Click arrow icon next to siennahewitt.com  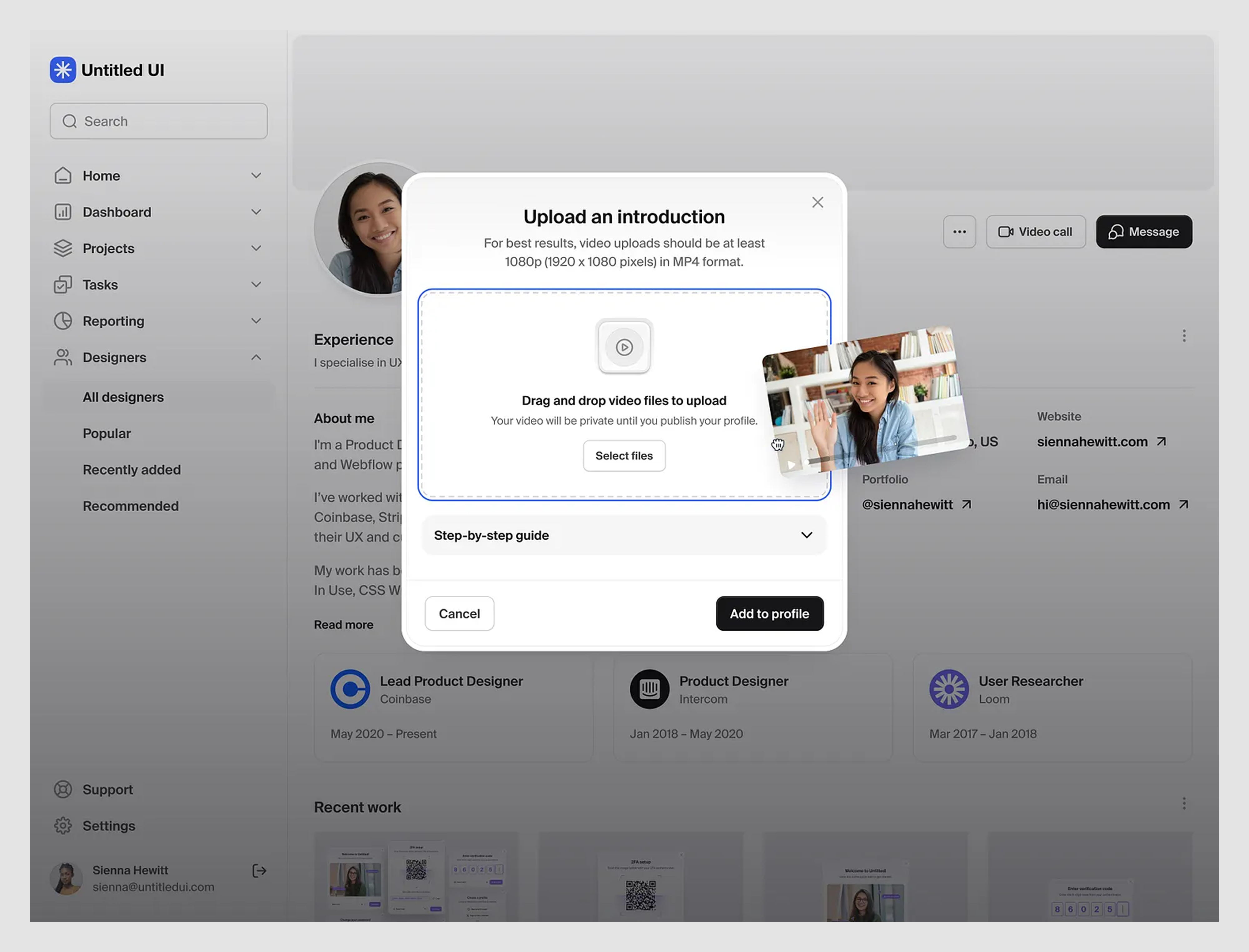click(x=1161, y=441)
